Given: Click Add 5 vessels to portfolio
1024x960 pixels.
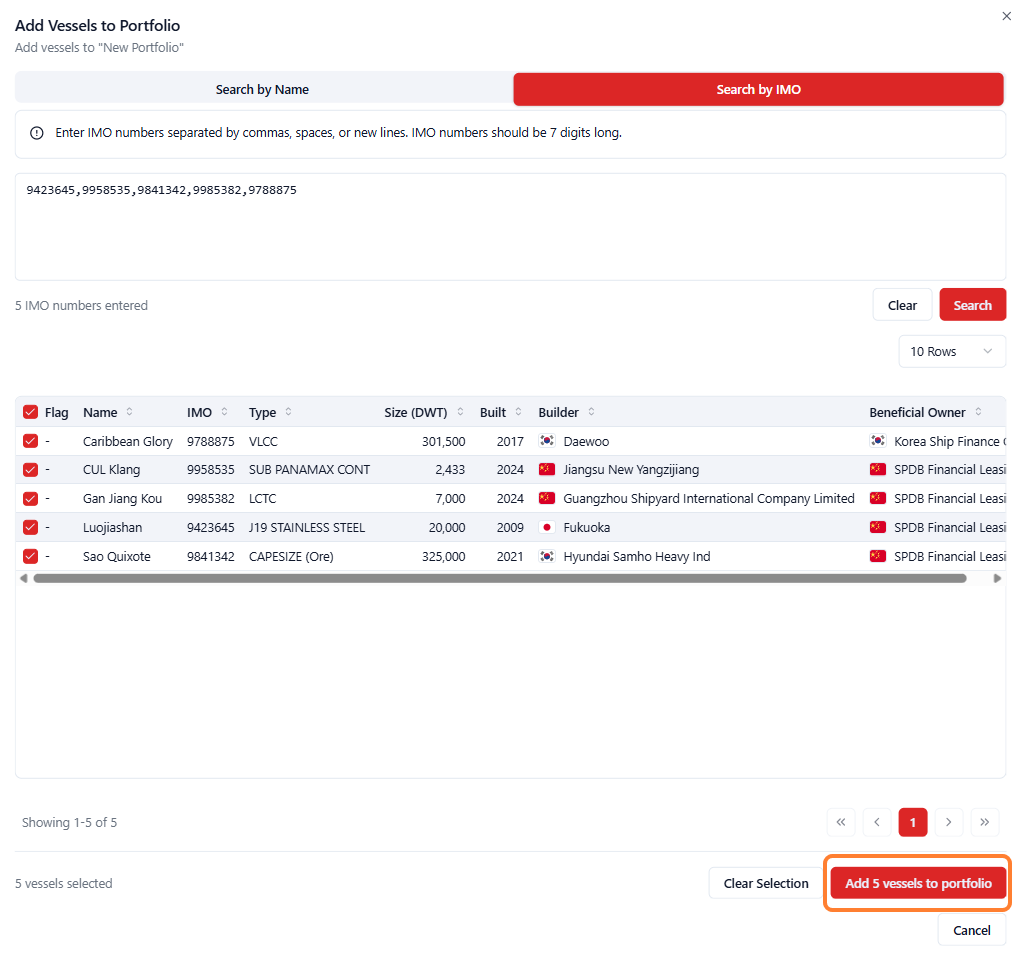Looking at the screenshot, I should point(918,884).
